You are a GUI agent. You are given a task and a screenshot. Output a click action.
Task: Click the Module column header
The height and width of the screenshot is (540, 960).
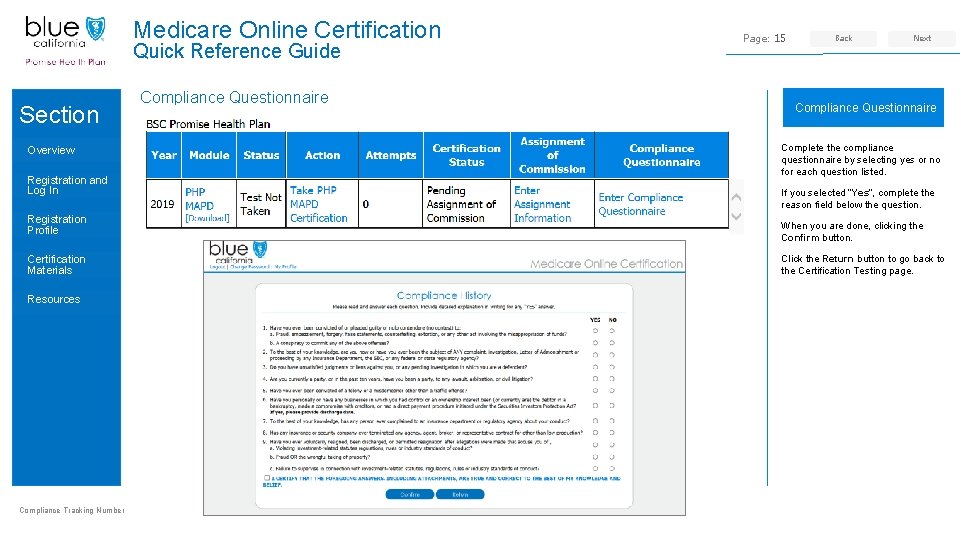pos(209,156)
